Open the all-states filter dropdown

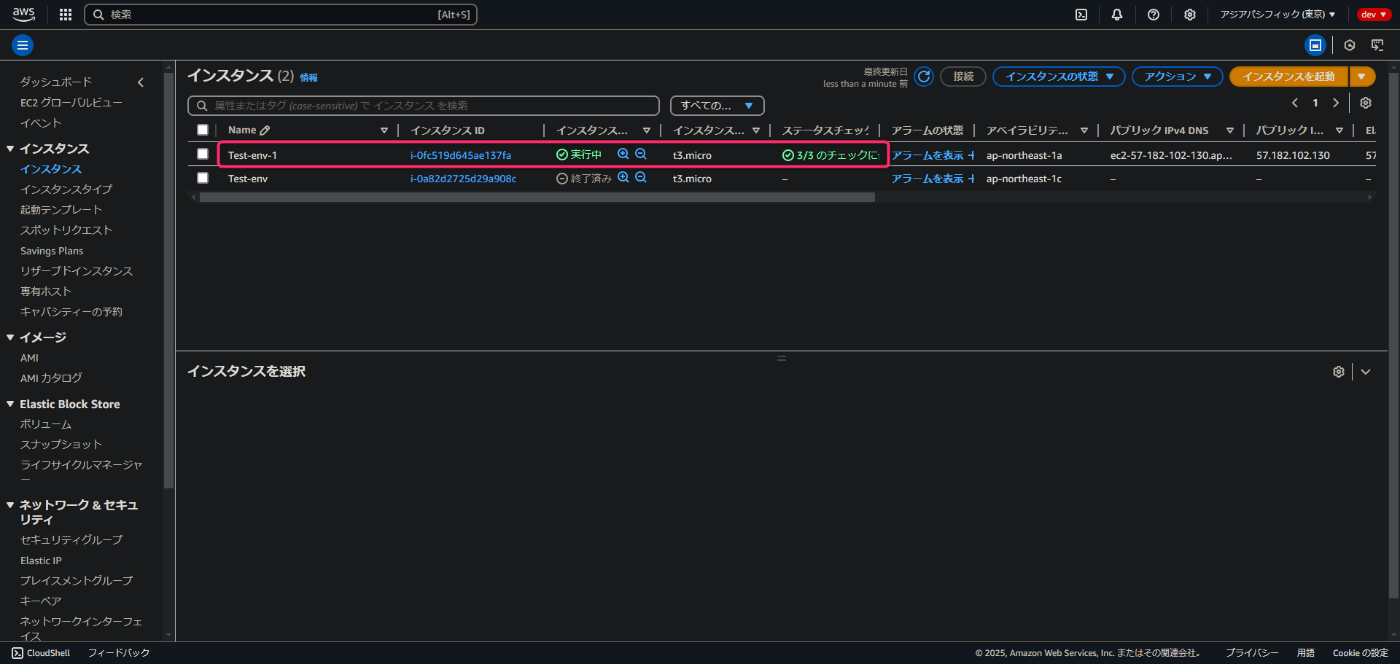(x=717, y=105)
